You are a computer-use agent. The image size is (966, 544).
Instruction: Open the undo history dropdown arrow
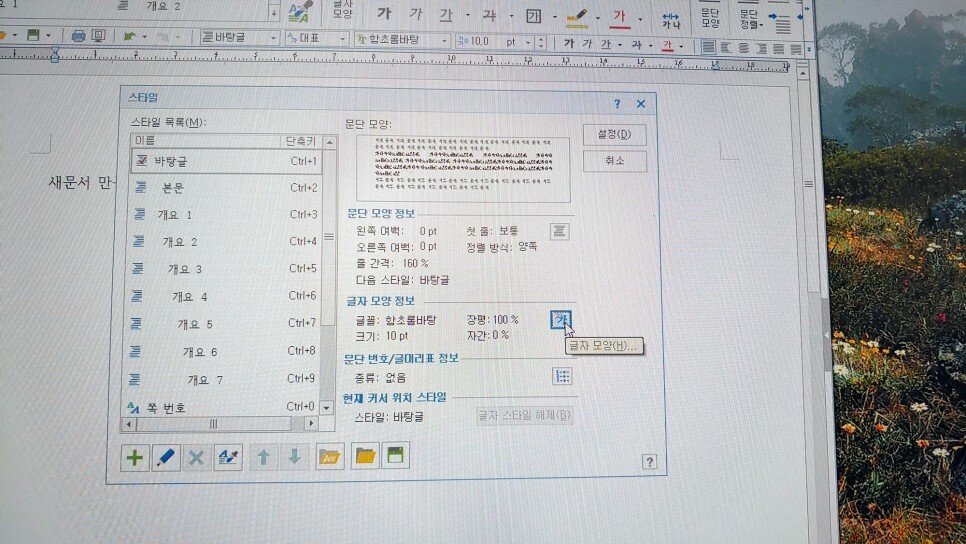tap(144, 36)
